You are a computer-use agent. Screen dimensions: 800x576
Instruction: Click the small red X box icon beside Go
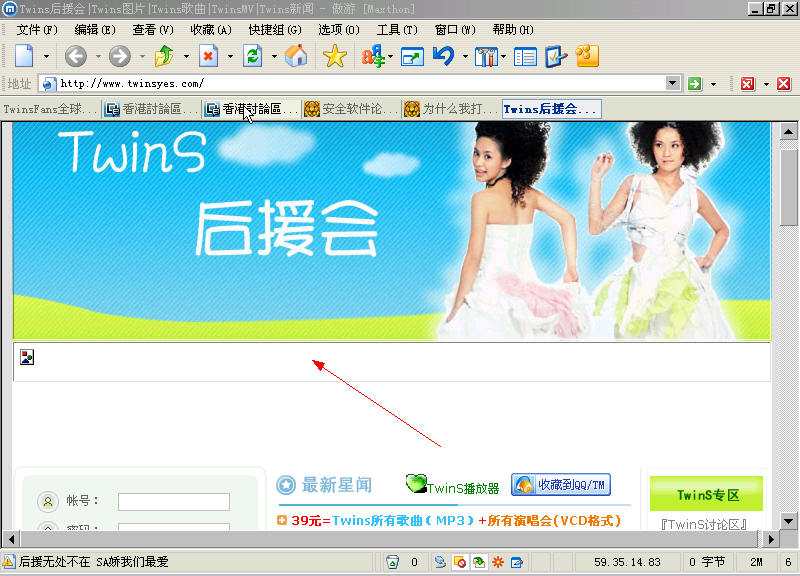(x=747, y=84)
